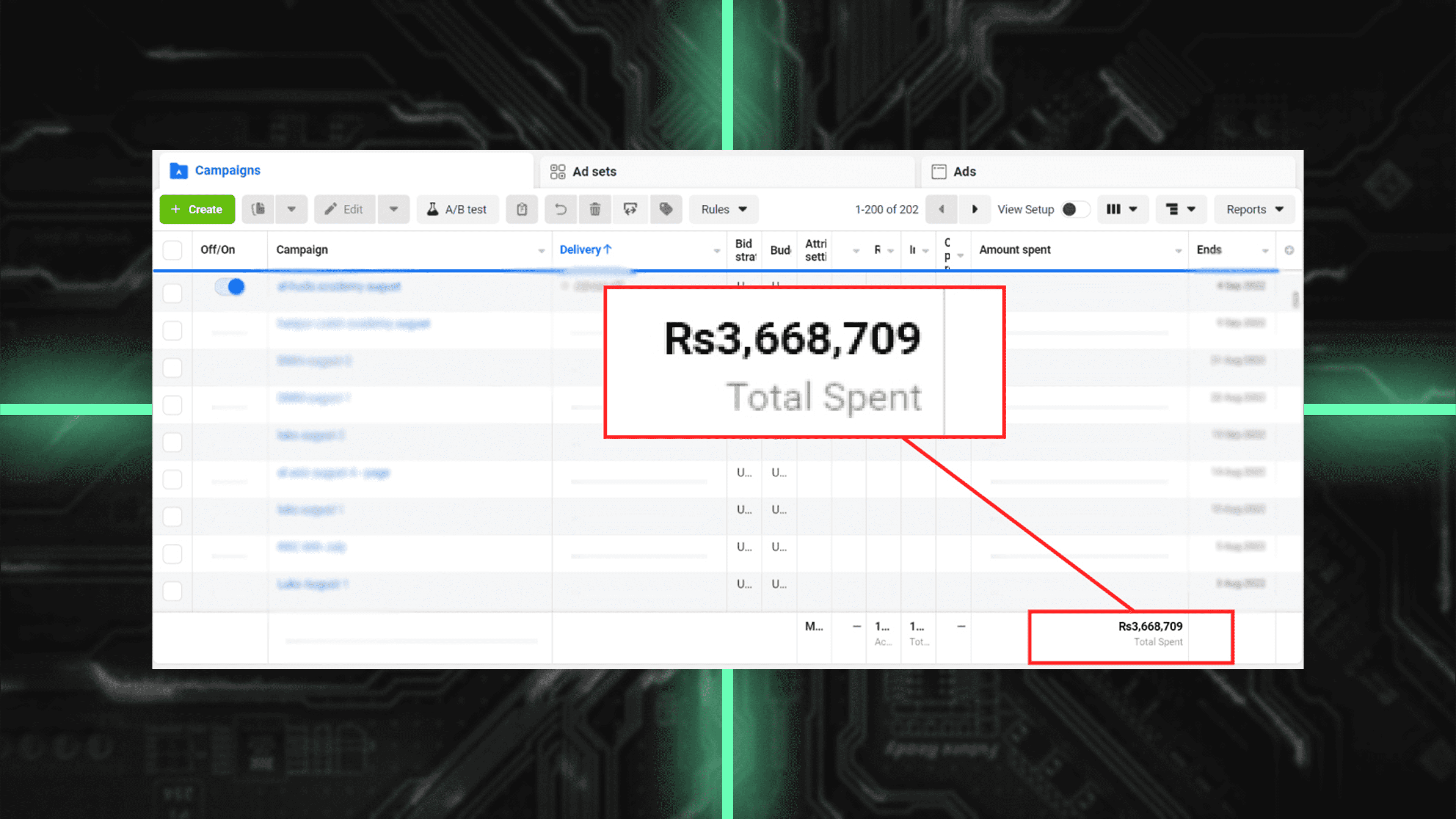Screen dimensions: 1456x819
Task: Open the Ends column dropdown arrow
Action: (1265, 250)
